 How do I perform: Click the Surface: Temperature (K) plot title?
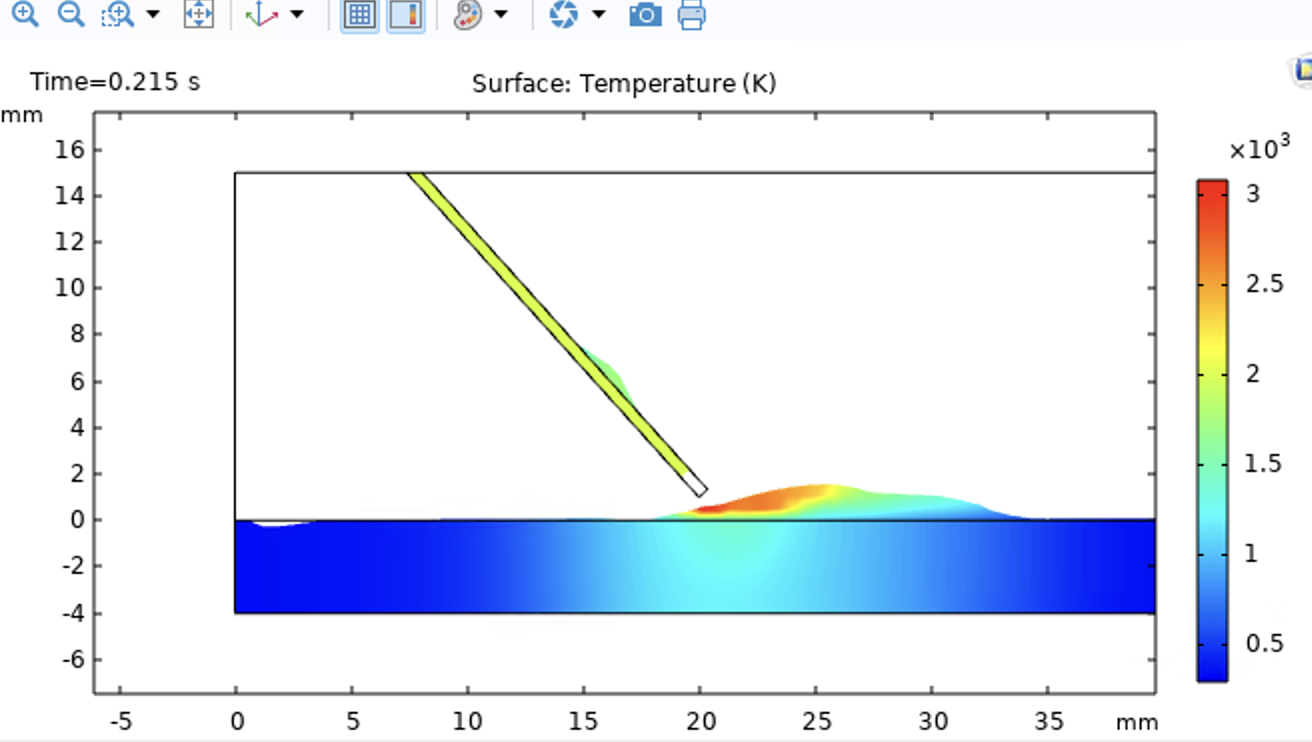624,83
